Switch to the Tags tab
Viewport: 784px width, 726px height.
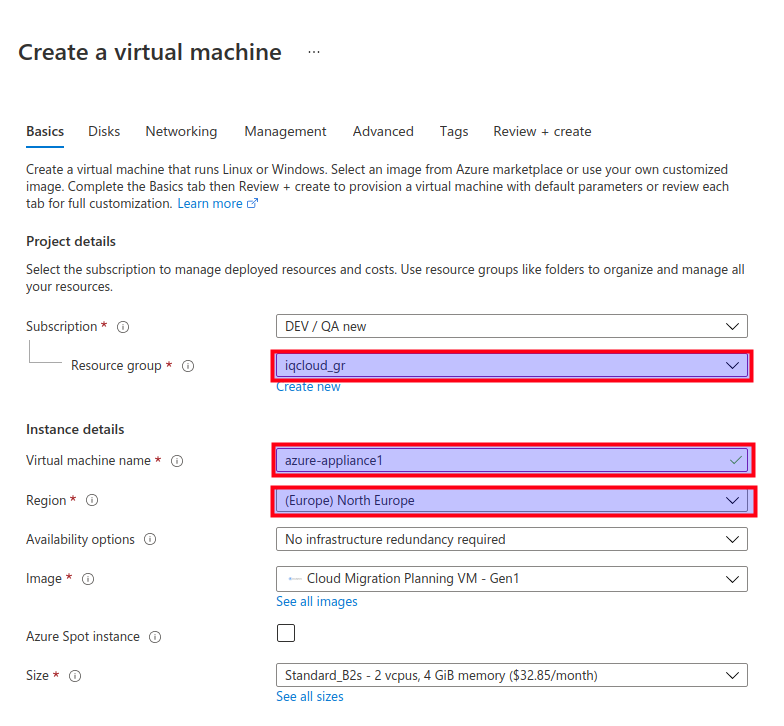click(x=454, y=132)
